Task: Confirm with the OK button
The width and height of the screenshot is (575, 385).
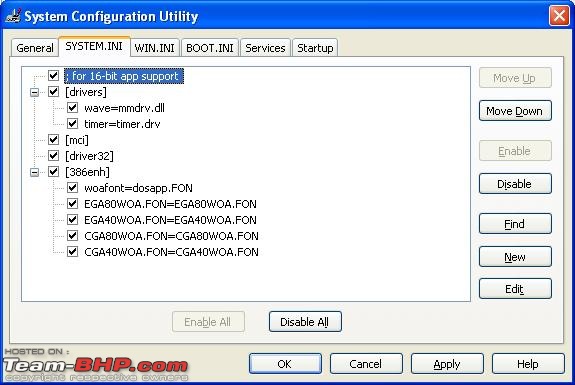Action: click(x=285, y=364)
